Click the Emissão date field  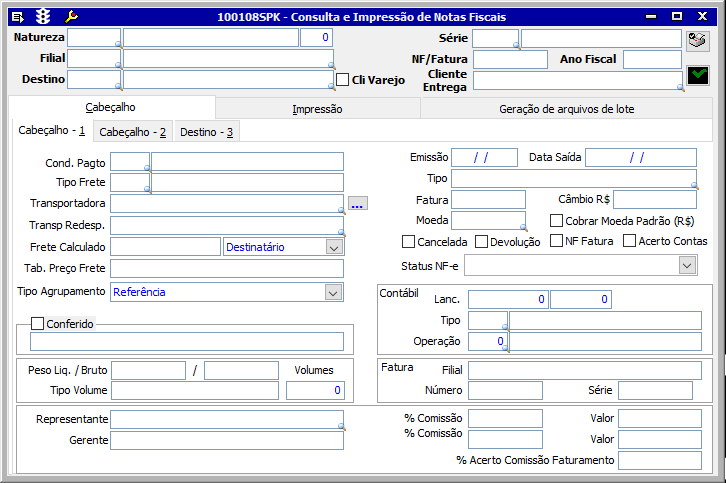coord(484,158)
